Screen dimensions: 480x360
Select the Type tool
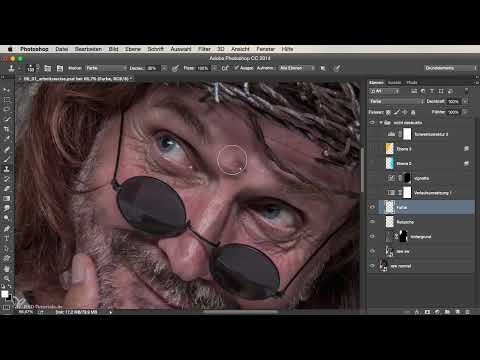tap(6, 239)
